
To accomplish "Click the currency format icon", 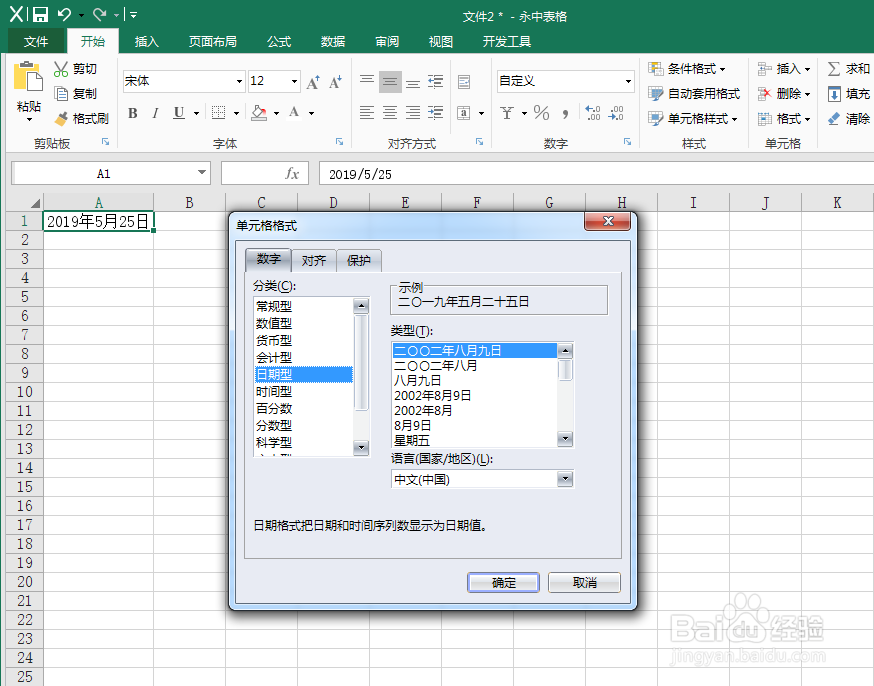I will pos(507,113).
